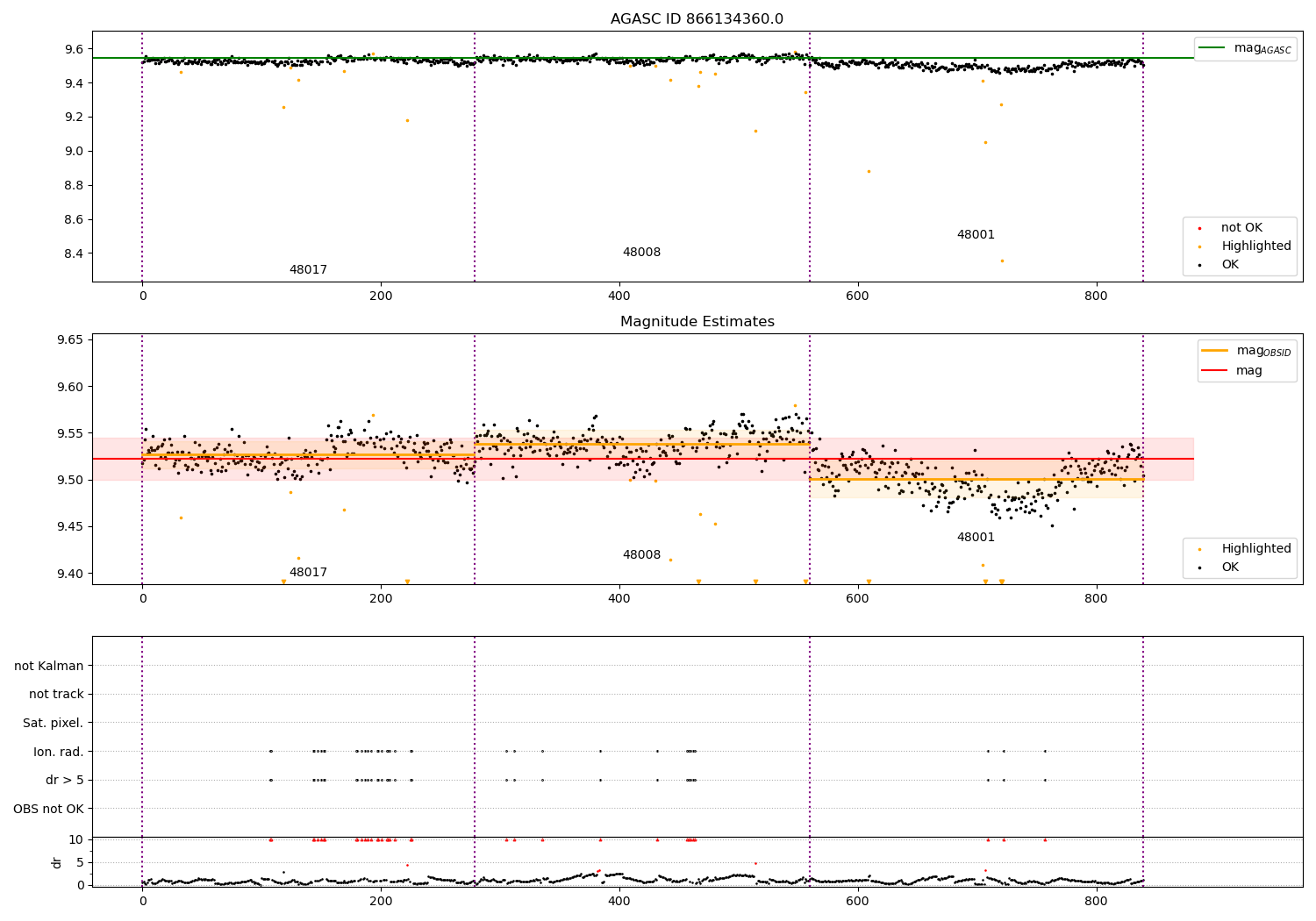Click 'OK' entry in top plot's lower legend
The image size is (1316, 921).
coord(1230,265)
